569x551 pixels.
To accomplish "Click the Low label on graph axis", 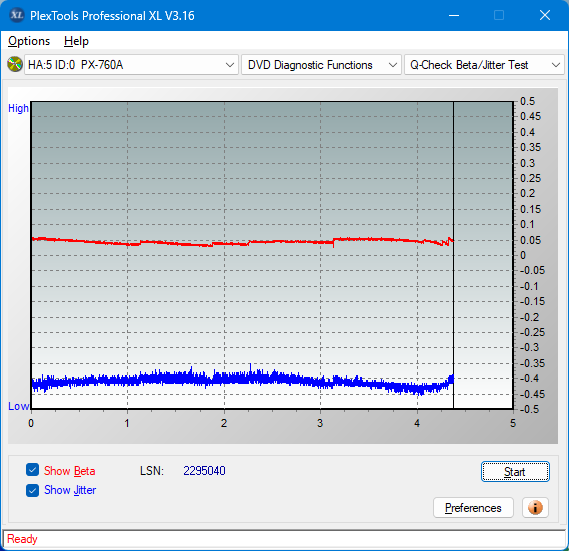I will click(18, 406).
